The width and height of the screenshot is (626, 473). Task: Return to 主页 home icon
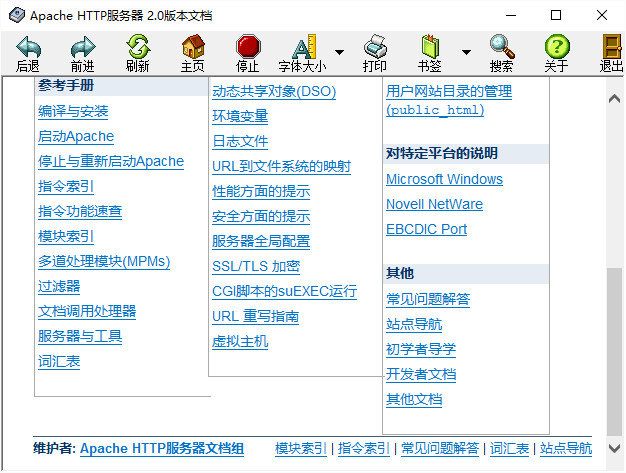coord(193,54)
